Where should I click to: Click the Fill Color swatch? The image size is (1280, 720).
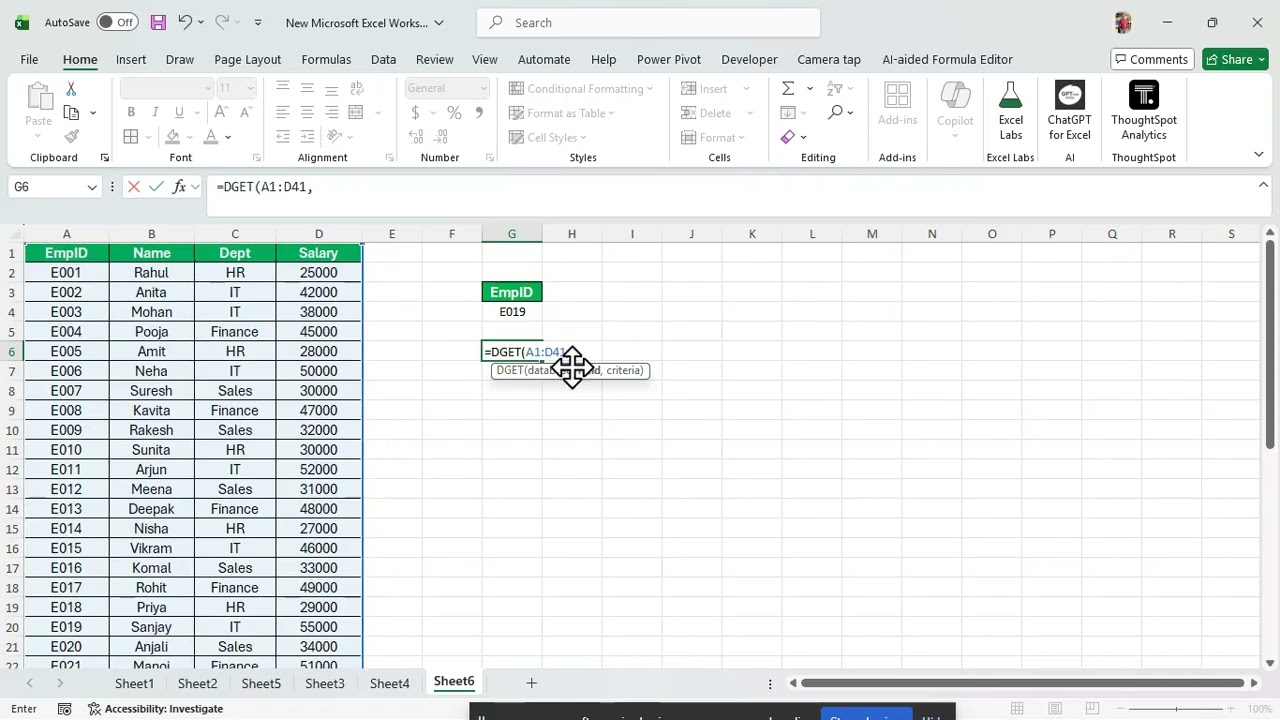pyautogui.click(x=173, y=137)
